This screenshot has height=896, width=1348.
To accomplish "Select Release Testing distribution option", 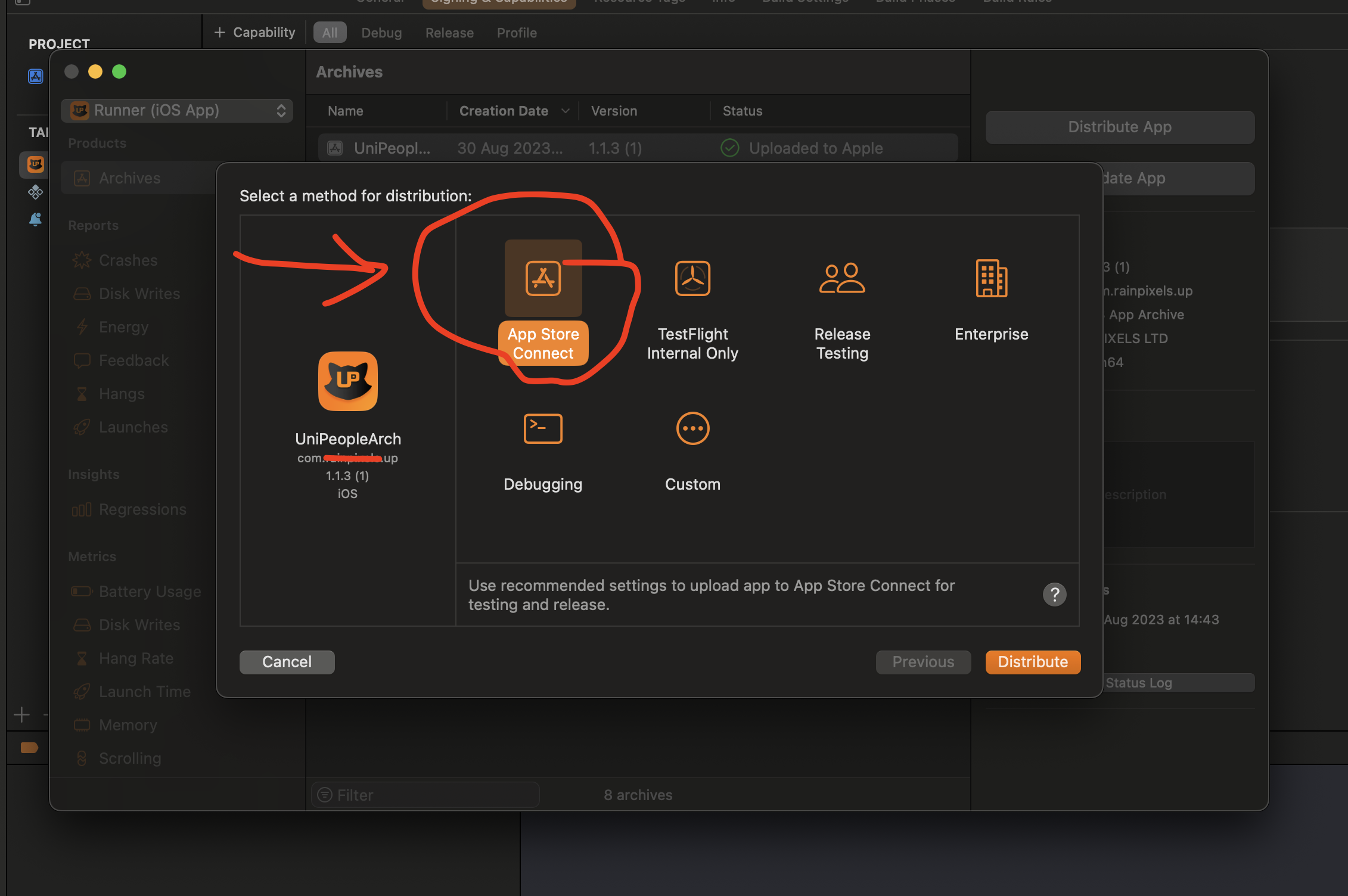I will click(842, 310).
